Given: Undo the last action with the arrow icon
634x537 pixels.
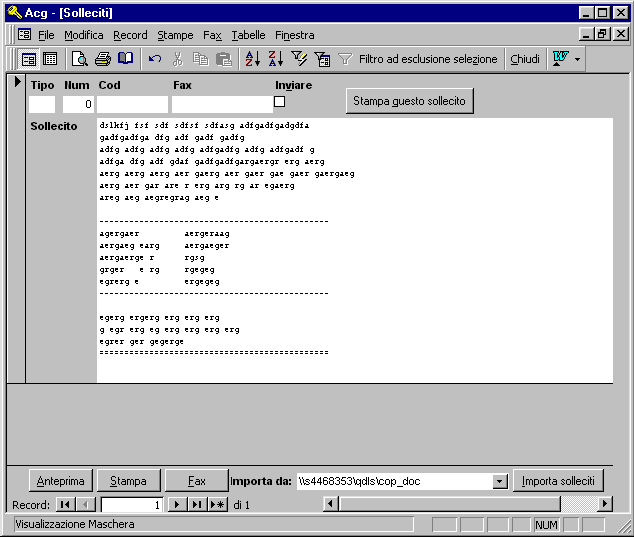Looking at the screenshot, I should click(x=155, y=59).
